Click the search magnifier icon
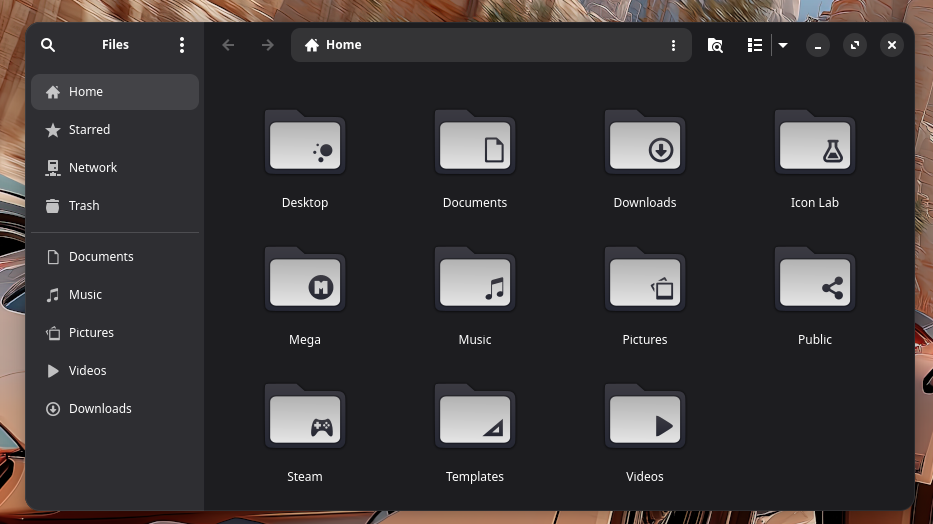The height and width of the screenshot is (524, 933). coord(48,45)
